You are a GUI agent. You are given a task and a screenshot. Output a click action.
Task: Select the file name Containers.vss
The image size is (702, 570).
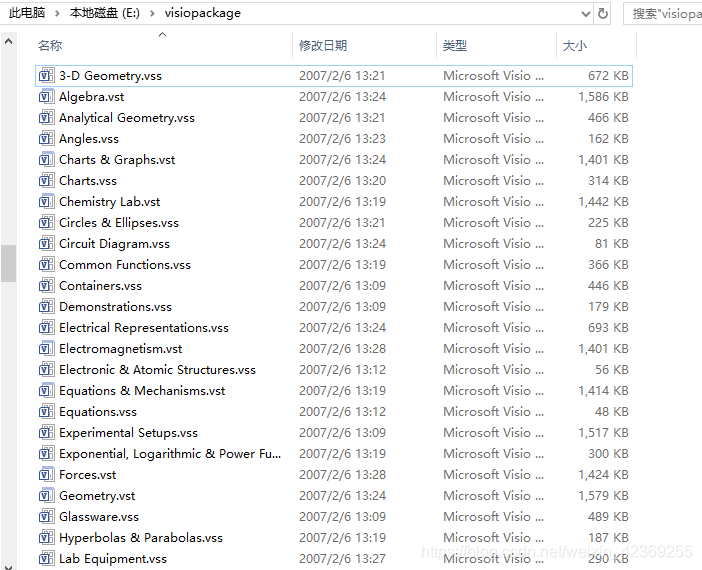(x=100, y=286)
